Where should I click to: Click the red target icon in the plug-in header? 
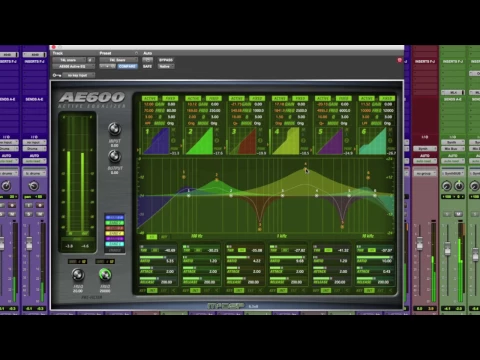[399, 60]
